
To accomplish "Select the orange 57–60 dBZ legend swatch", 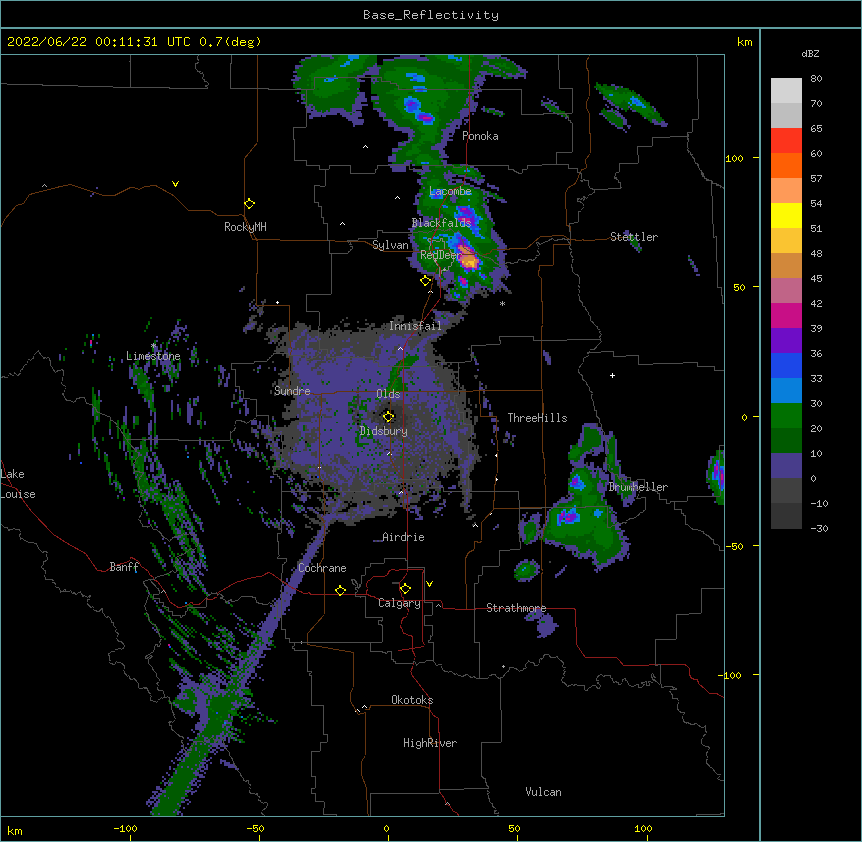I will 786,165.
